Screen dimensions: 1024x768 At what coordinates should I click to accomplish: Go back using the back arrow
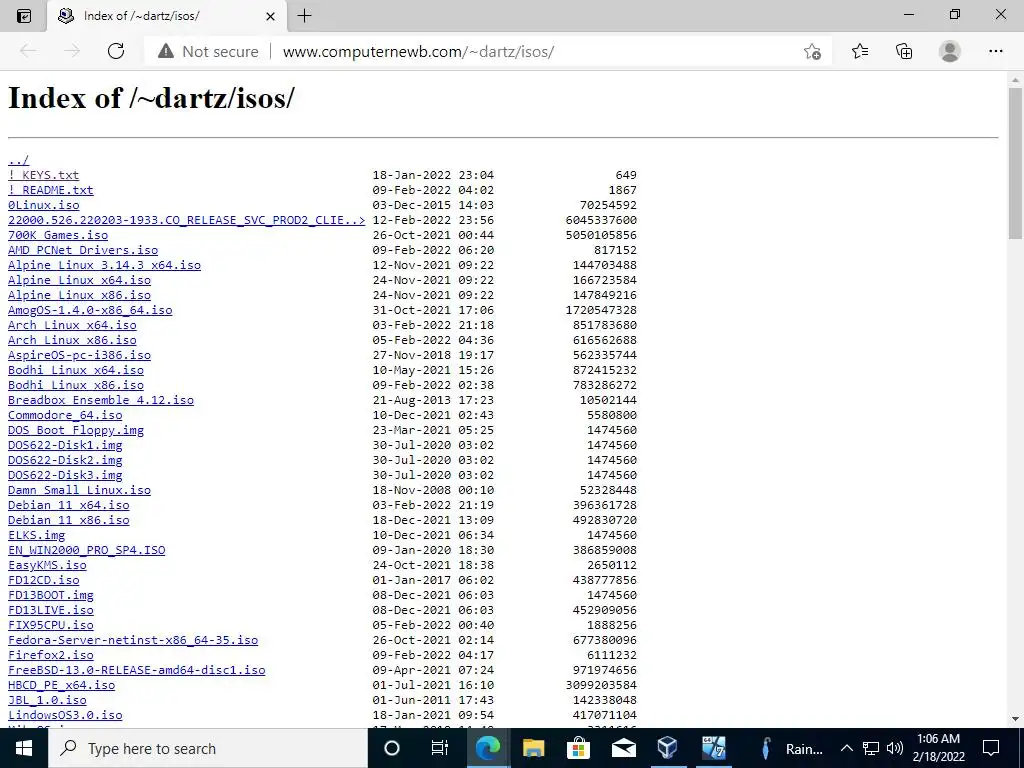tap(28, 51)
